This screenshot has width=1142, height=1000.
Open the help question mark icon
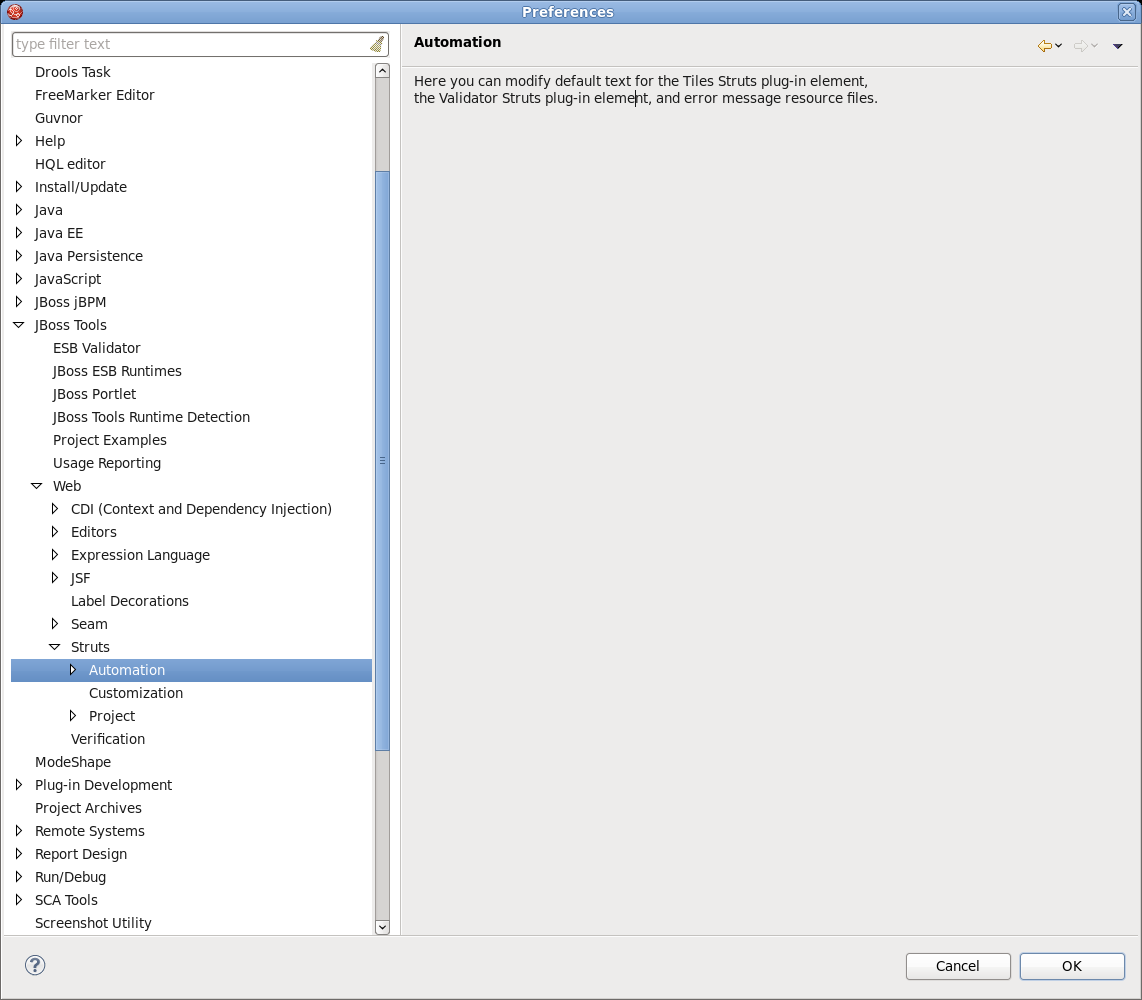[35, 965]
